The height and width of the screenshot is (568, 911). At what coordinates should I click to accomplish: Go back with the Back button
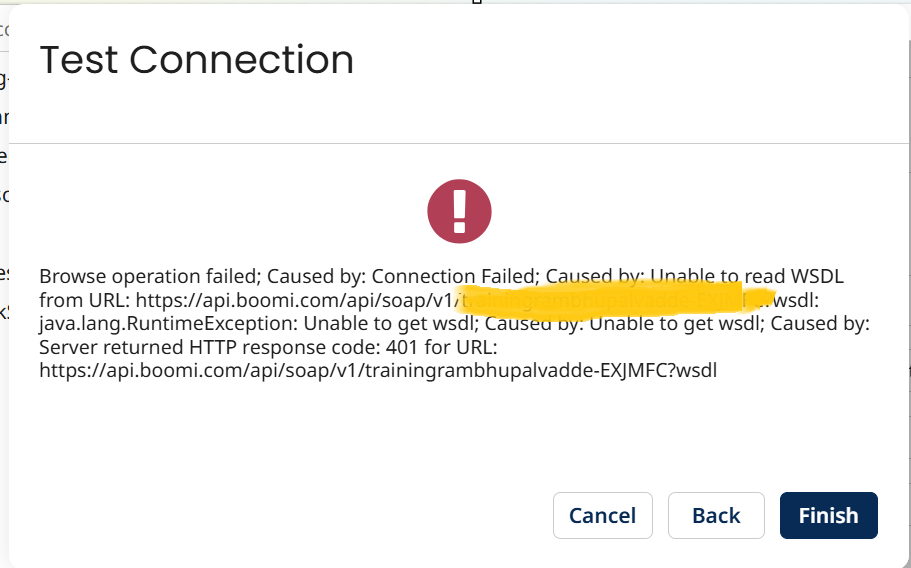point(716,515)
